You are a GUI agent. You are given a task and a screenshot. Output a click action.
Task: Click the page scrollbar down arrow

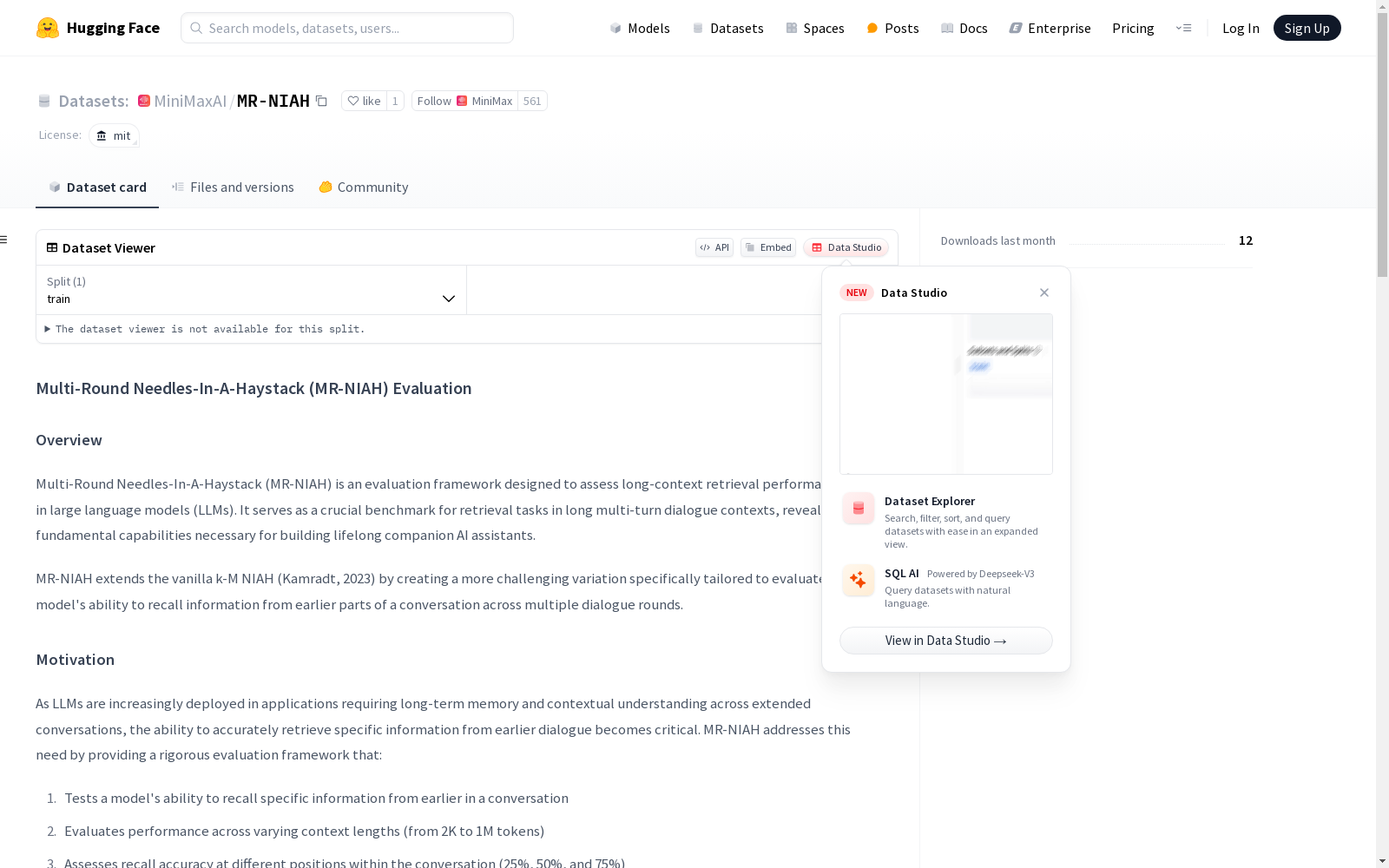(x=1382, y=860)
